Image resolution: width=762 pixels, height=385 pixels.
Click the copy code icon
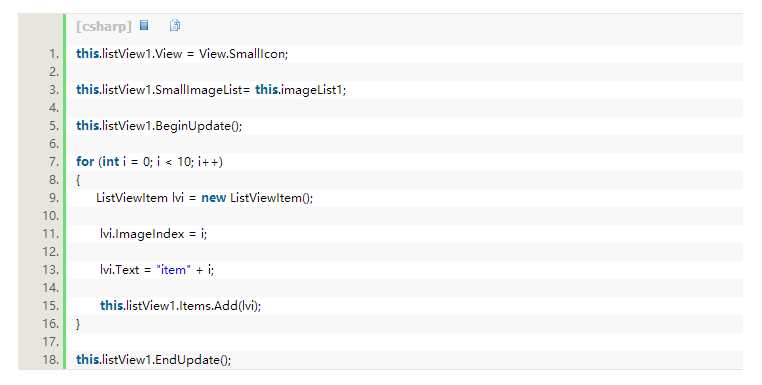coord(175,25)
